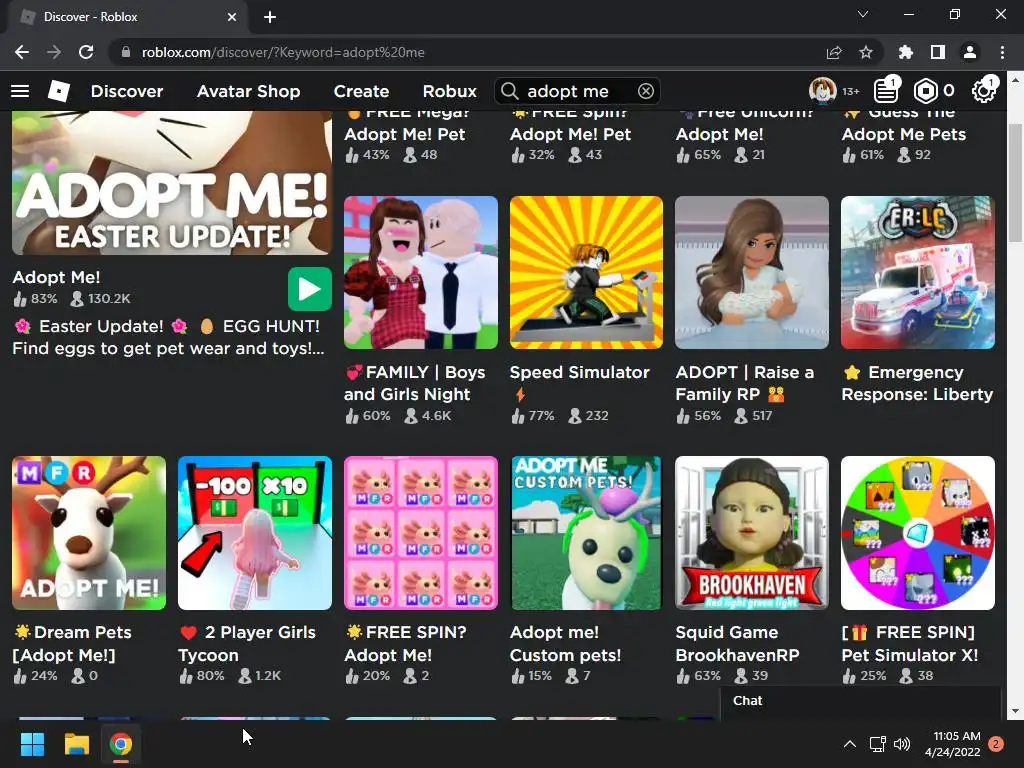Open the settings gear icon
Screen dimensions: 1024x768
(x=984, y=91)
